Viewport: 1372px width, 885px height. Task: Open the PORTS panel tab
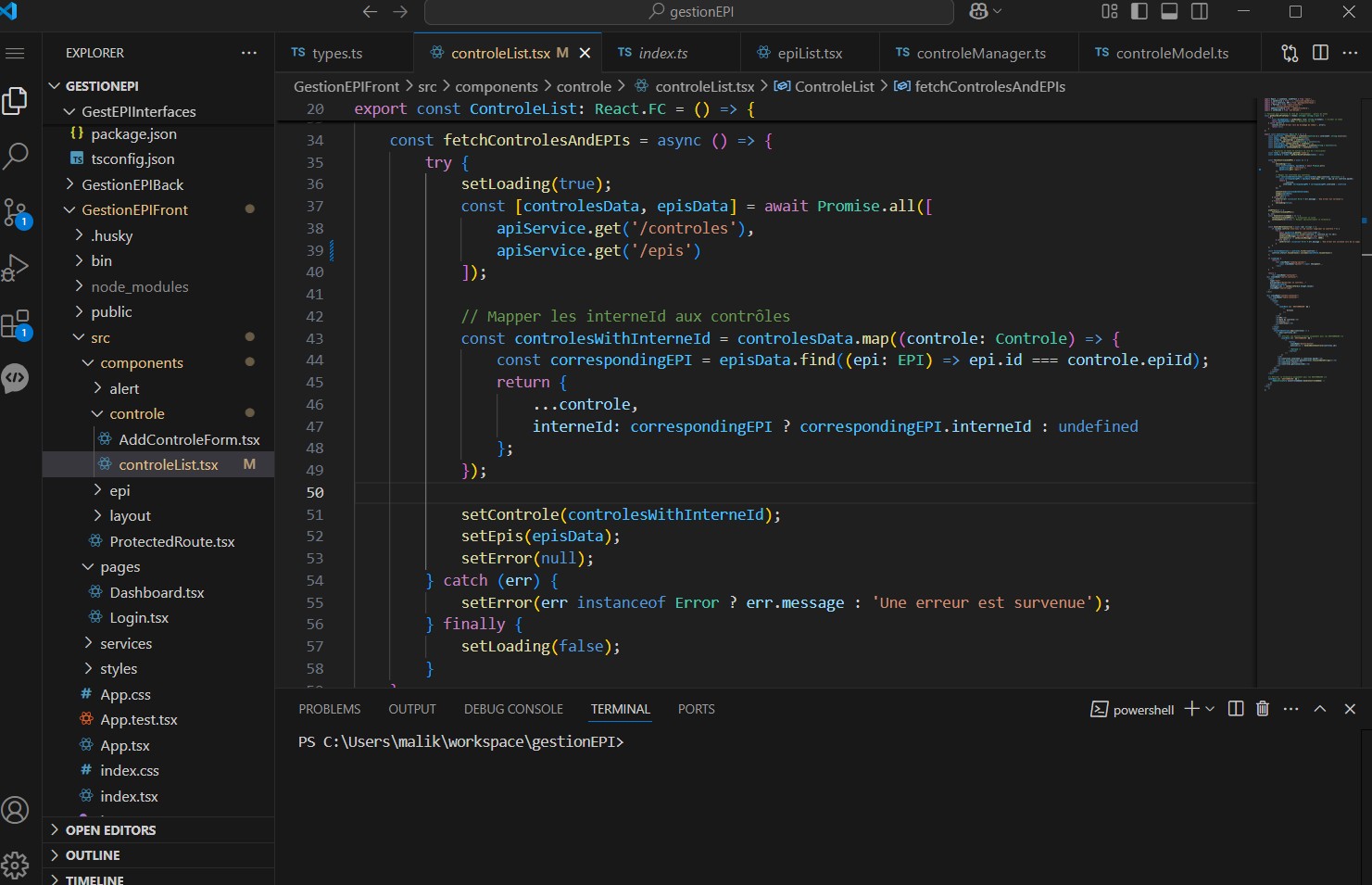point(696,709)
